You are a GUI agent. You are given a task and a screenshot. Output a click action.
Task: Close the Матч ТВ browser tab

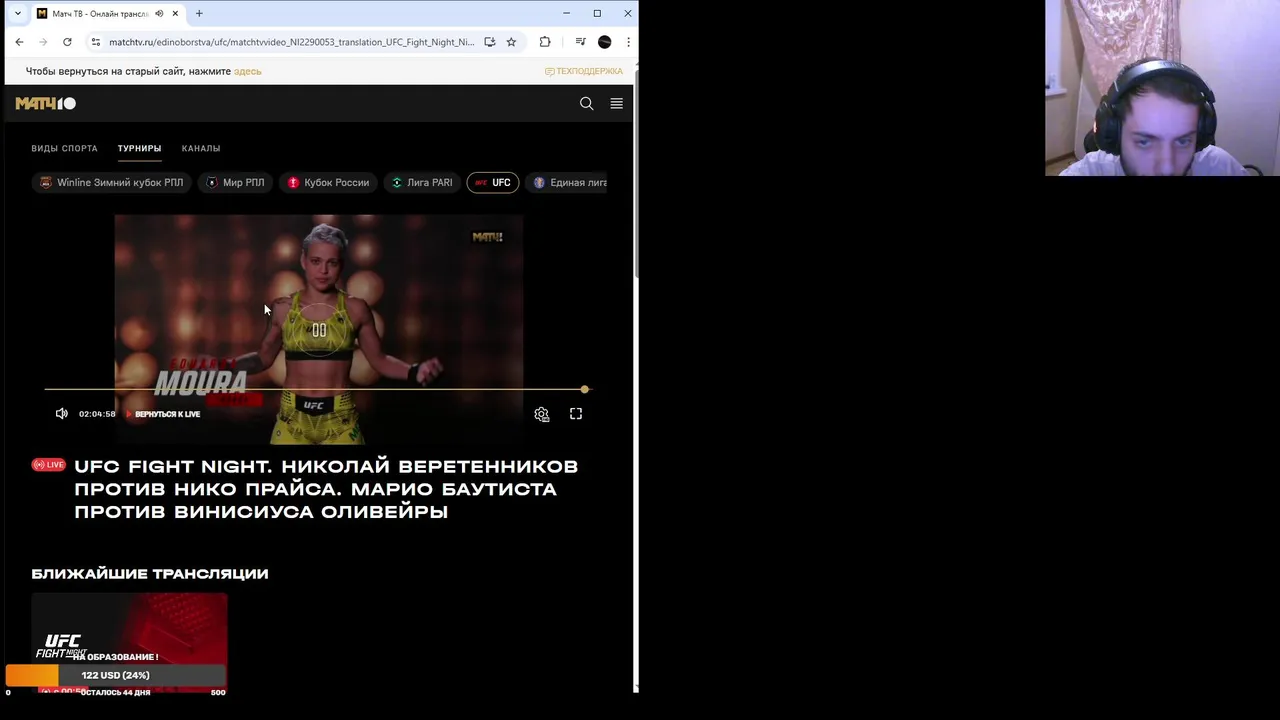[x=175, y=13]
